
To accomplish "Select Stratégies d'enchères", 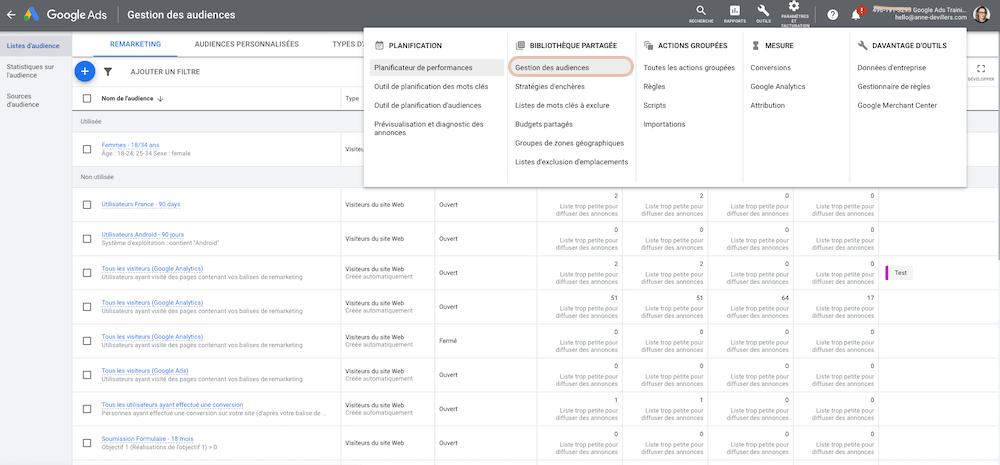I will (x=550, y=86).
